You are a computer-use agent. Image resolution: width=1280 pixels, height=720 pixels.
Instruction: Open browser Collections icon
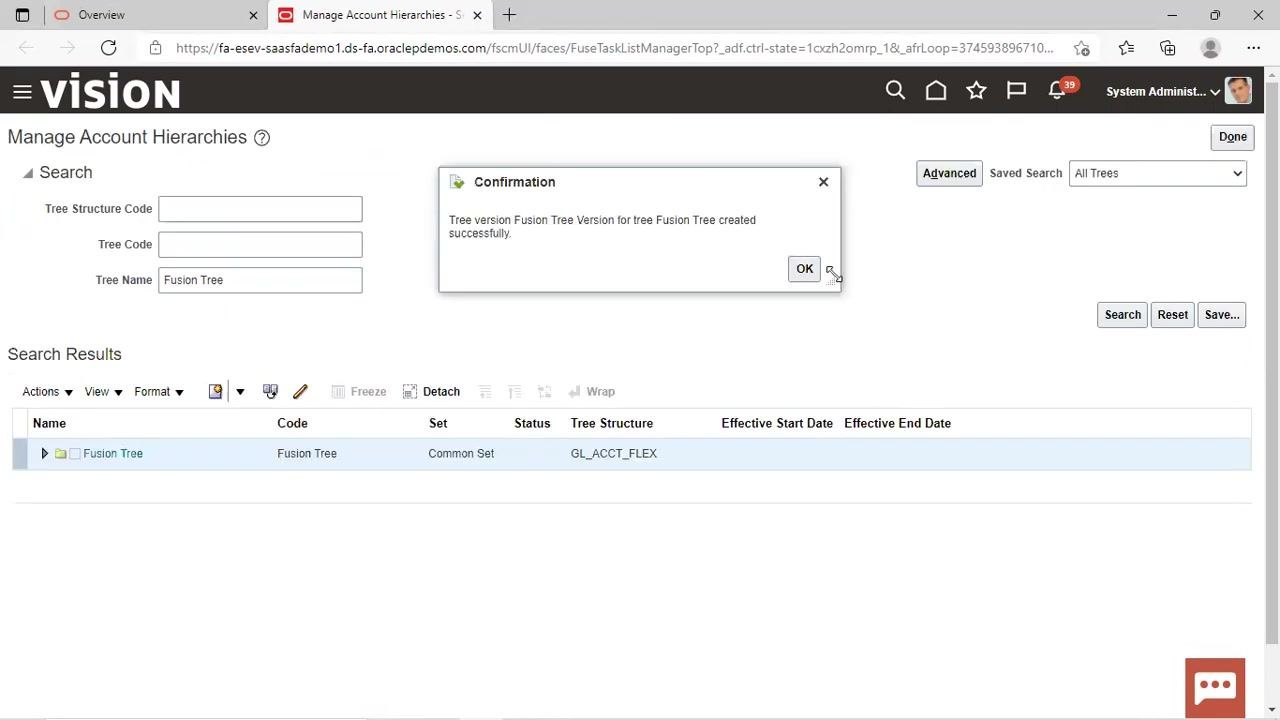pos(1168,47)
